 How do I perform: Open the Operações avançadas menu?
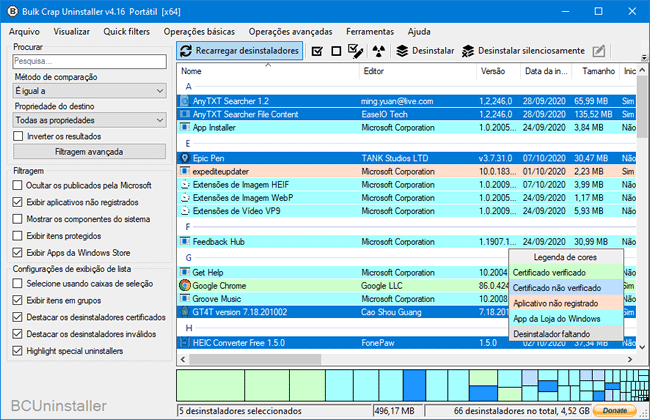(x=293, y=31)
